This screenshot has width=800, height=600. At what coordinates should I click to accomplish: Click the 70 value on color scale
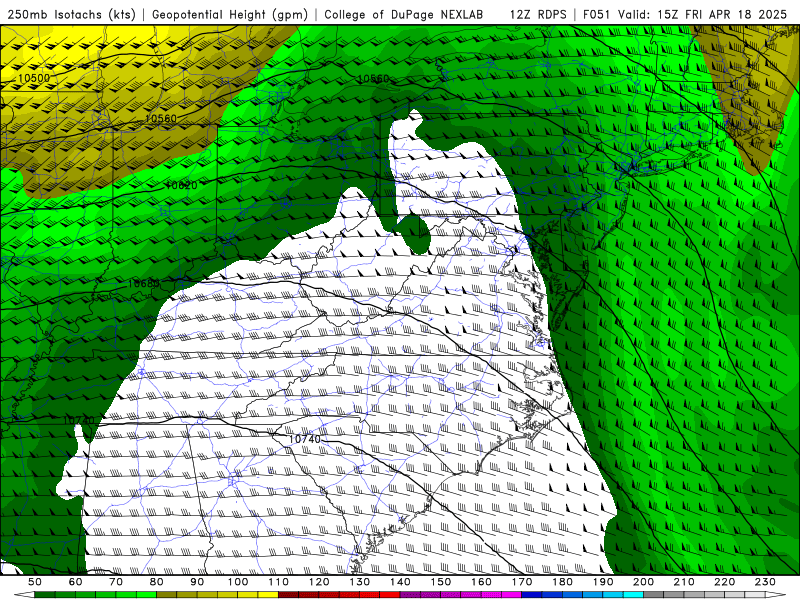click(x=116, y=582)
